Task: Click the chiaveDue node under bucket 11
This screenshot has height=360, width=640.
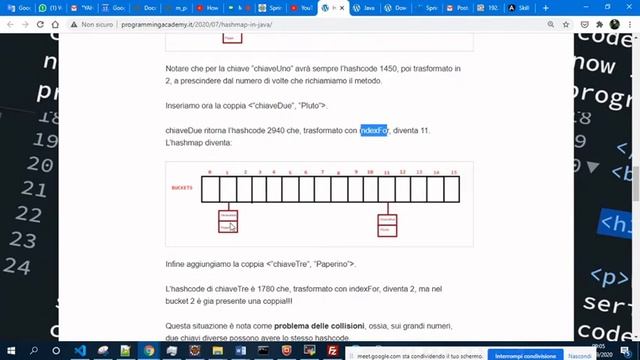Action: [x=387, y=225]
